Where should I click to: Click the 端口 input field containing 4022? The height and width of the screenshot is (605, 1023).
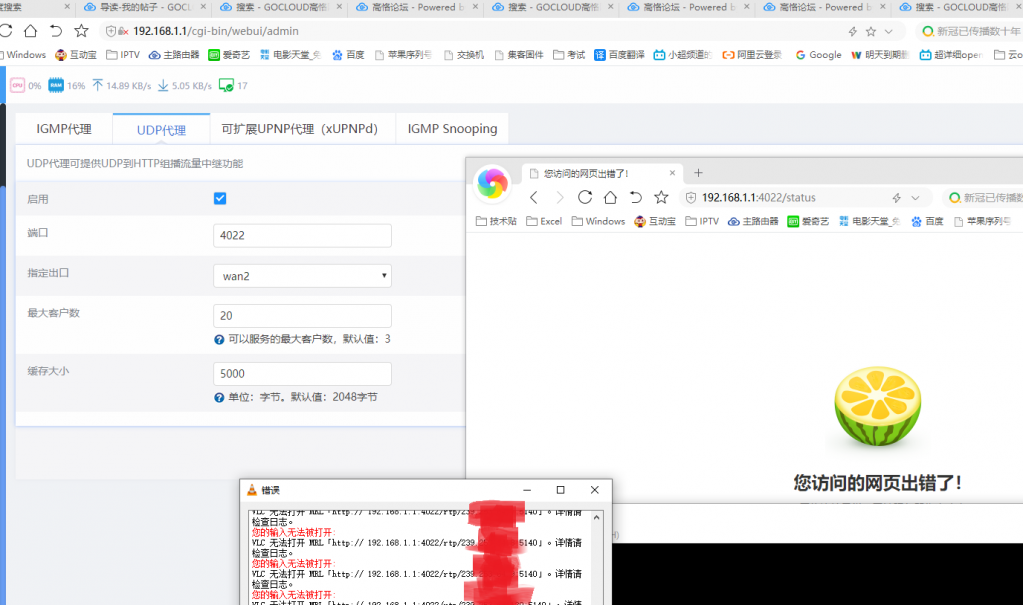pos(302,235)
